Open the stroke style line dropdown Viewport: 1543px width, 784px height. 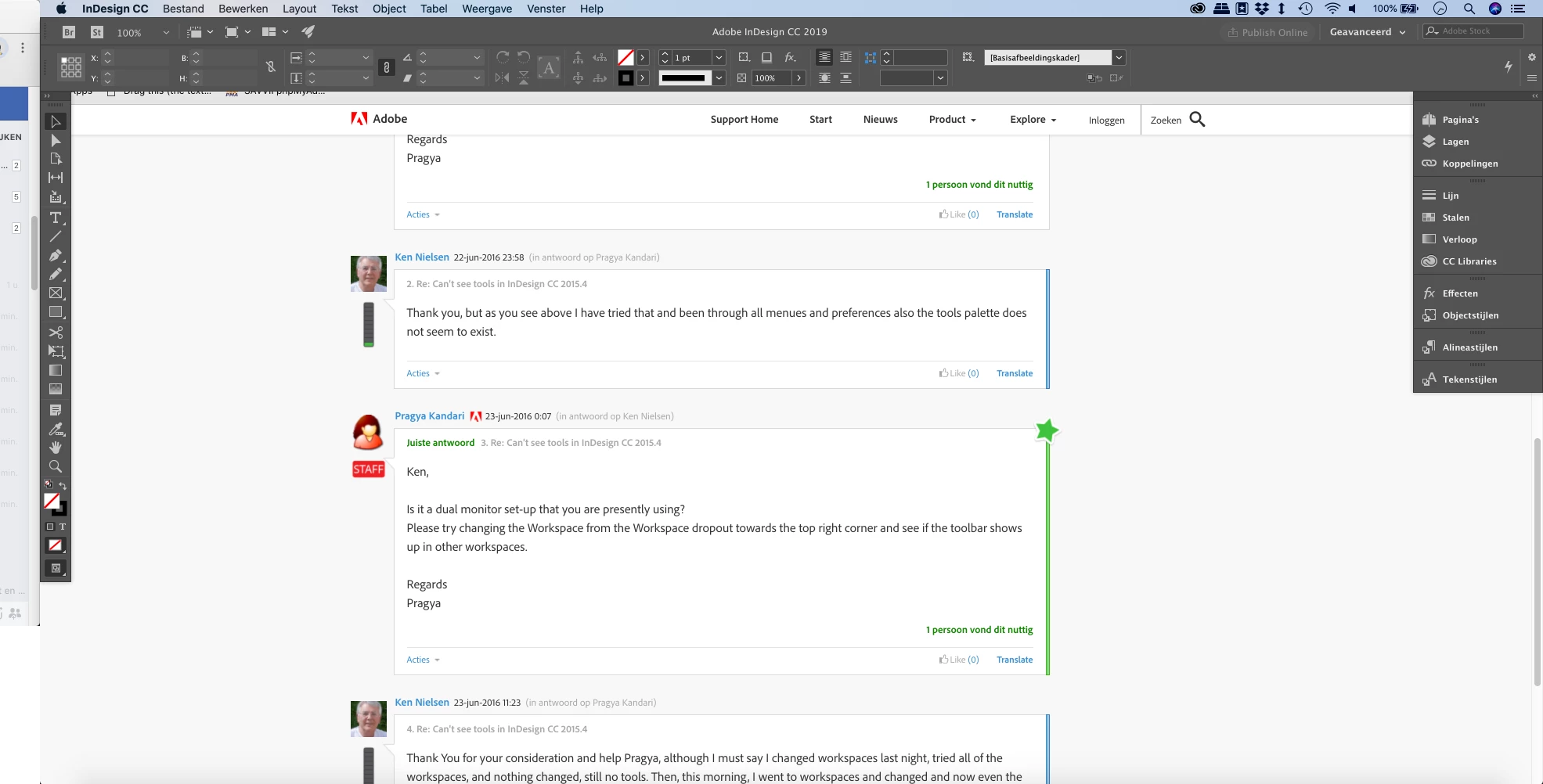coord(719,77)
